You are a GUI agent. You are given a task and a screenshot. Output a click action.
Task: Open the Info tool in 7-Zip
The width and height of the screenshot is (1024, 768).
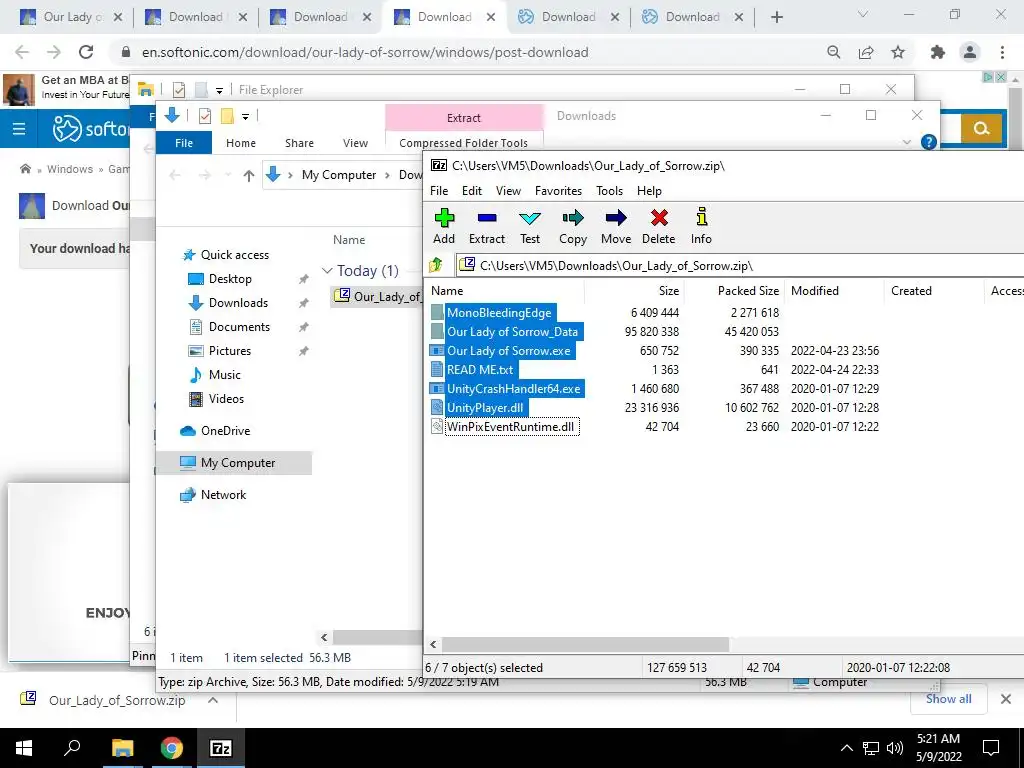pyautogui.click(x=701, y=226)
